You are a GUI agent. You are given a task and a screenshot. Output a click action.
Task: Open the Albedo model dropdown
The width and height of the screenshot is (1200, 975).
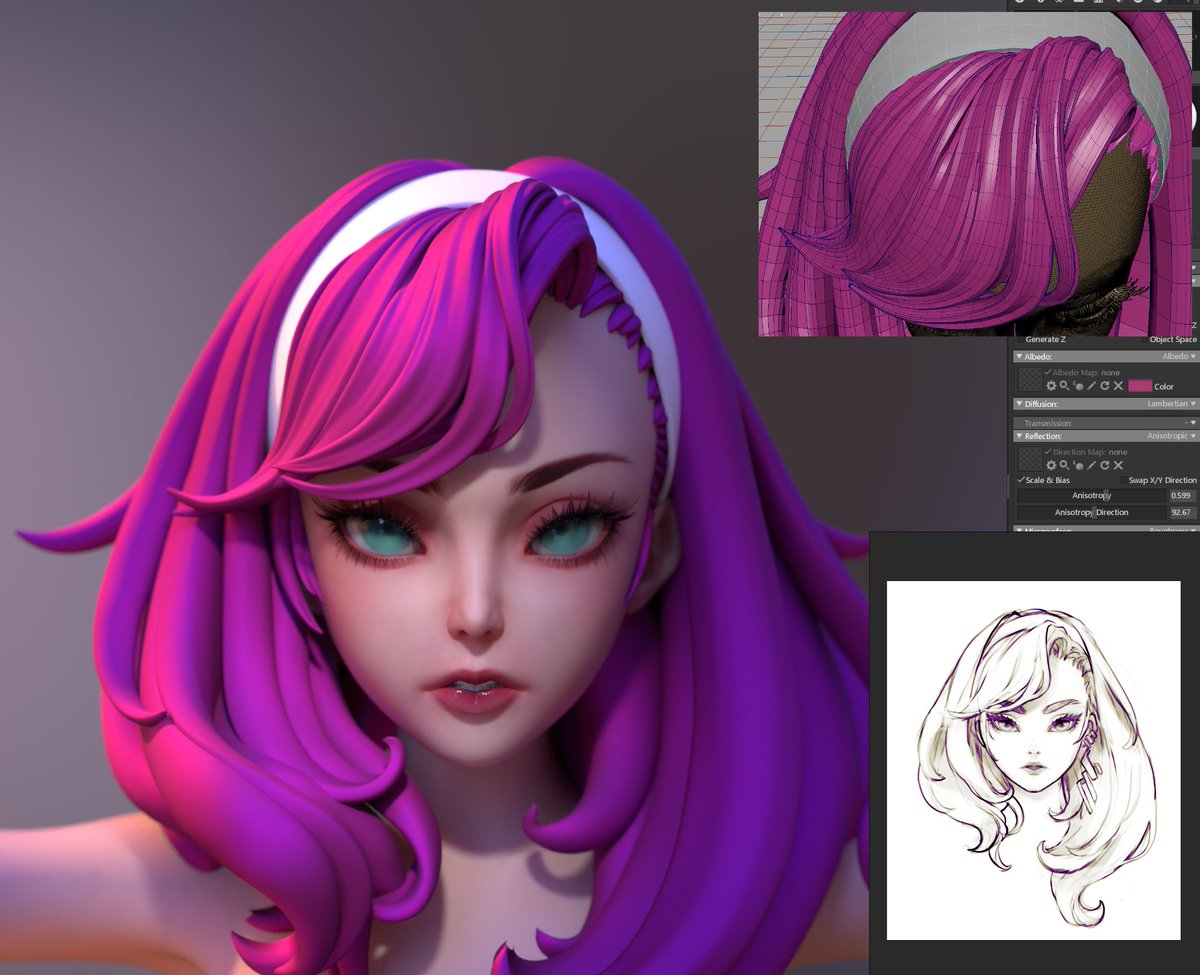tap(1179, 356)
